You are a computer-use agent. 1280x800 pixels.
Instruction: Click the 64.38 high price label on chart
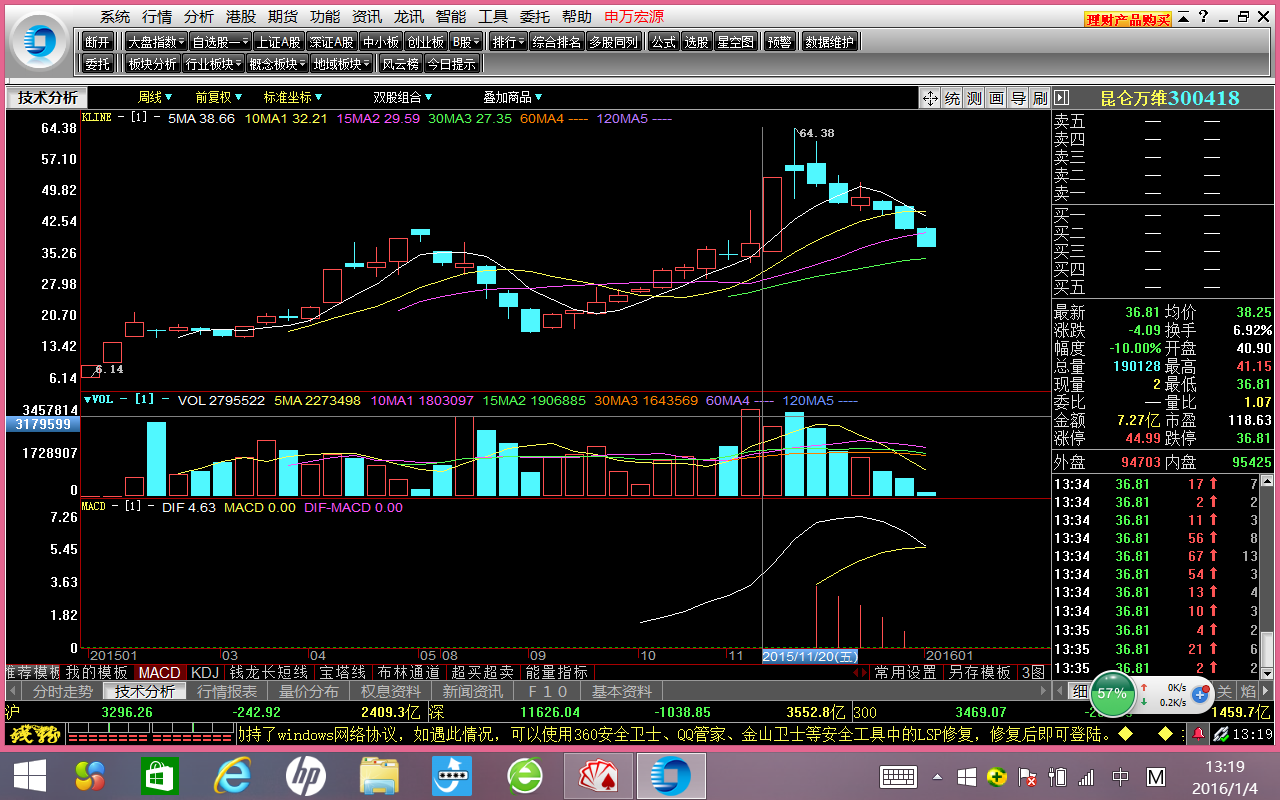(816, 133)
